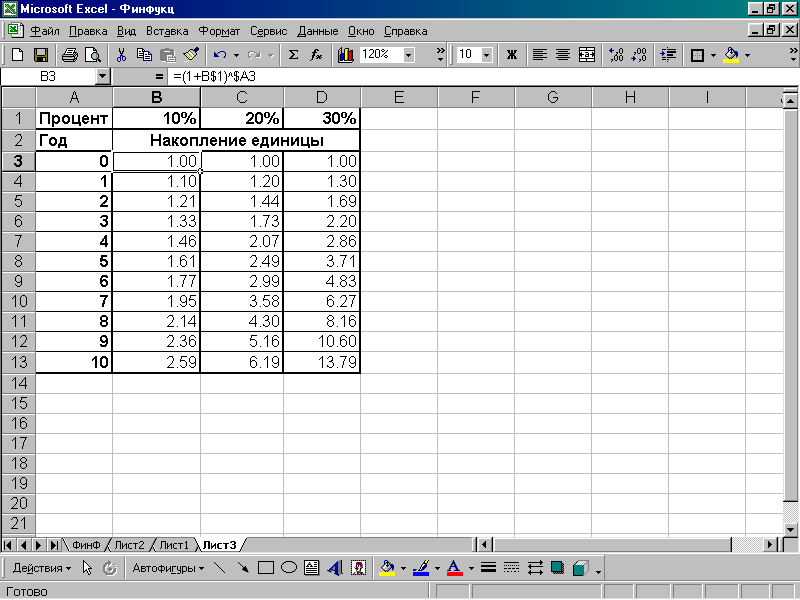Go to first sheet tab arrow
This screenshot has width=800, height=600.
click(8, 545)
